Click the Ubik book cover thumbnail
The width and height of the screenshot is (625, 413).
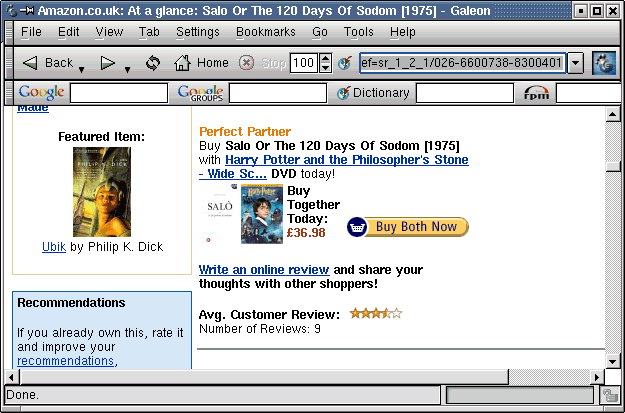(x=102, y=192)
